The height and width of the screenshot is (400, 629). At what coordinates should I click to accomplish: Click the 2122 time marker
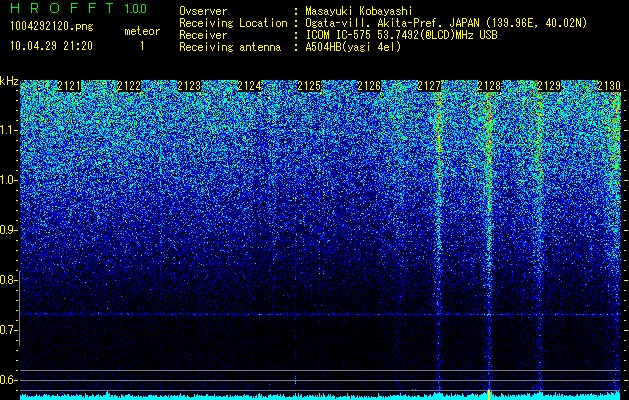pyautogui.click(x=129, y=86)
